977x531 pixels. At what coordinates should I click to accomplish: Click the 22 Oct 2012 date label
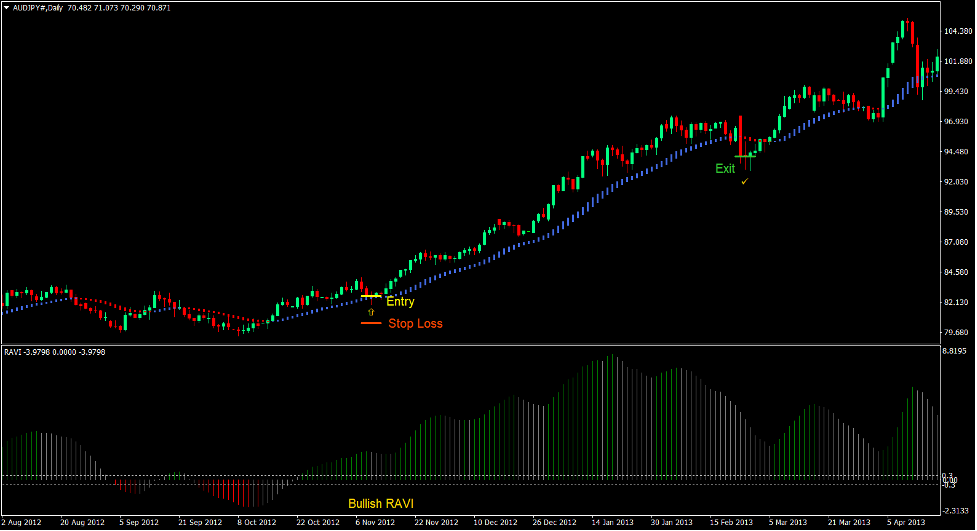318,522
